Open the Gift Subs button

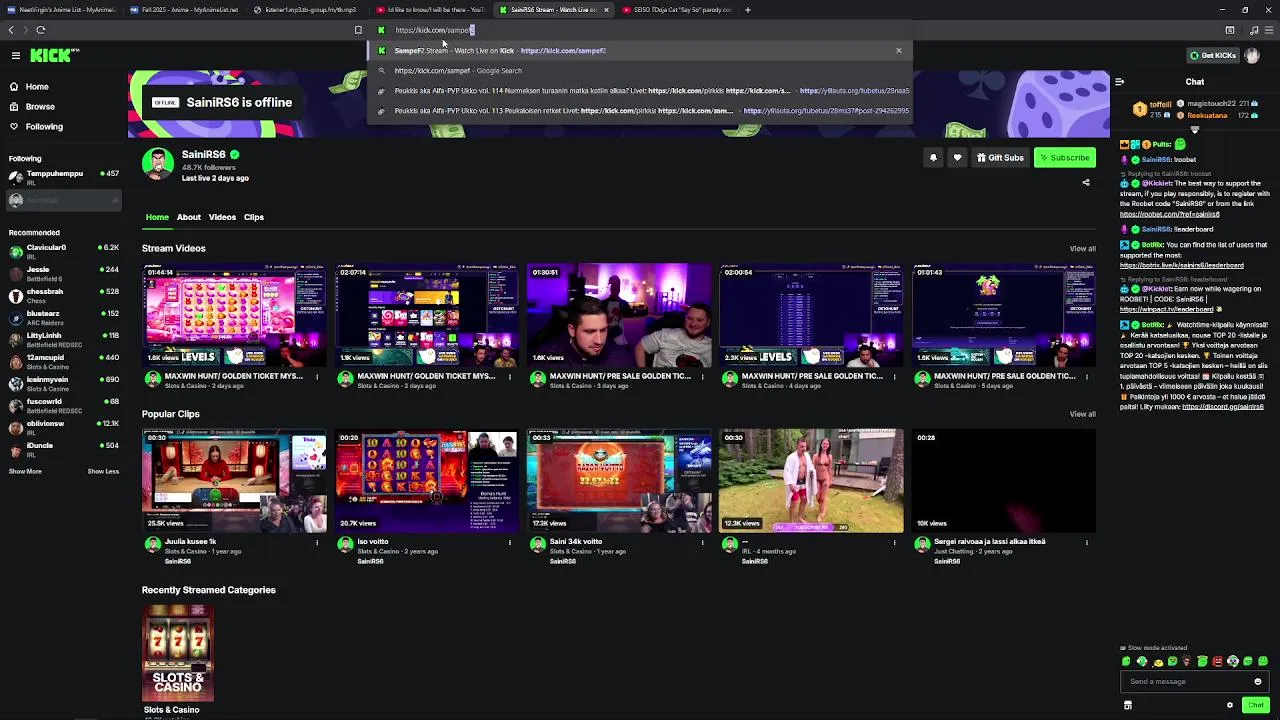1000,158
